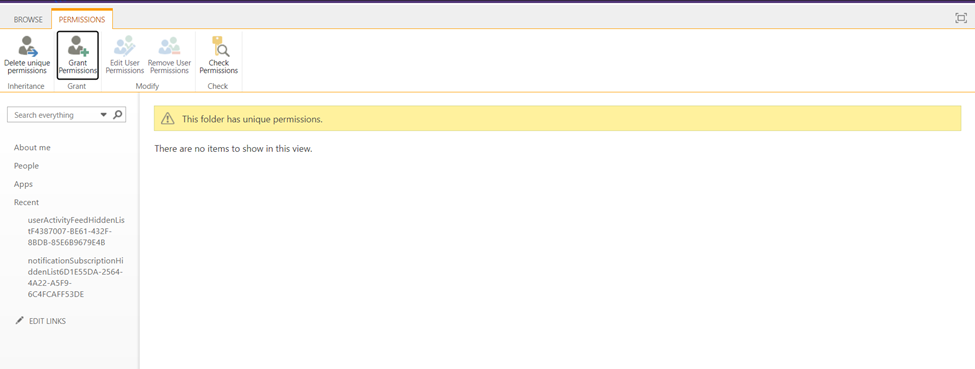
Task: Click the Recent navigation heading
Action: [26, 202]
